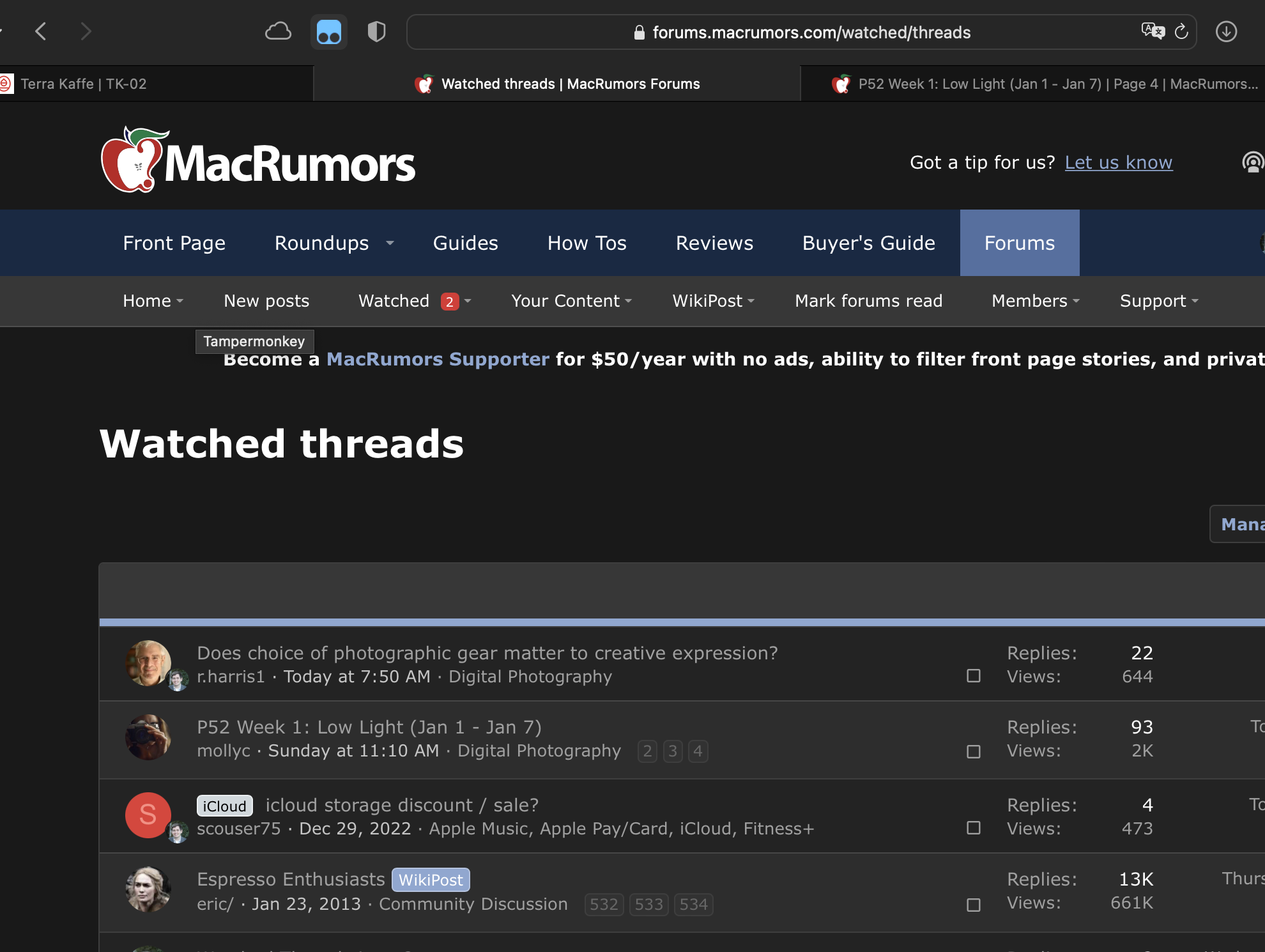Tick the checkbox for icloud storage discount thread
The width and height of the screenshot is (1265, 952).
[x=974, y=827]
